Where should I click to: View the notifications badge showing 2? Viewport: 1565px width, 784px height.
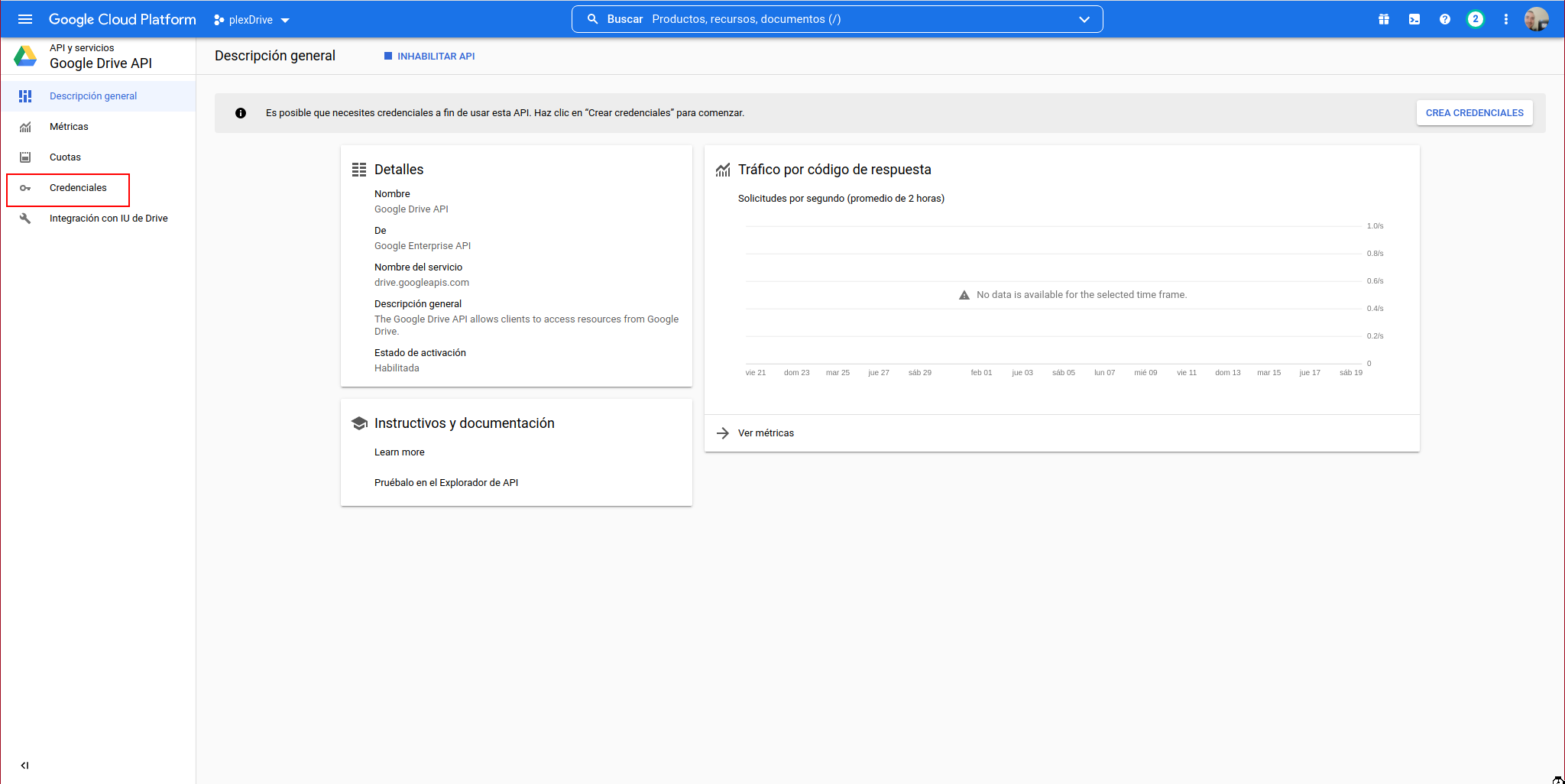tap(1475, 19)
